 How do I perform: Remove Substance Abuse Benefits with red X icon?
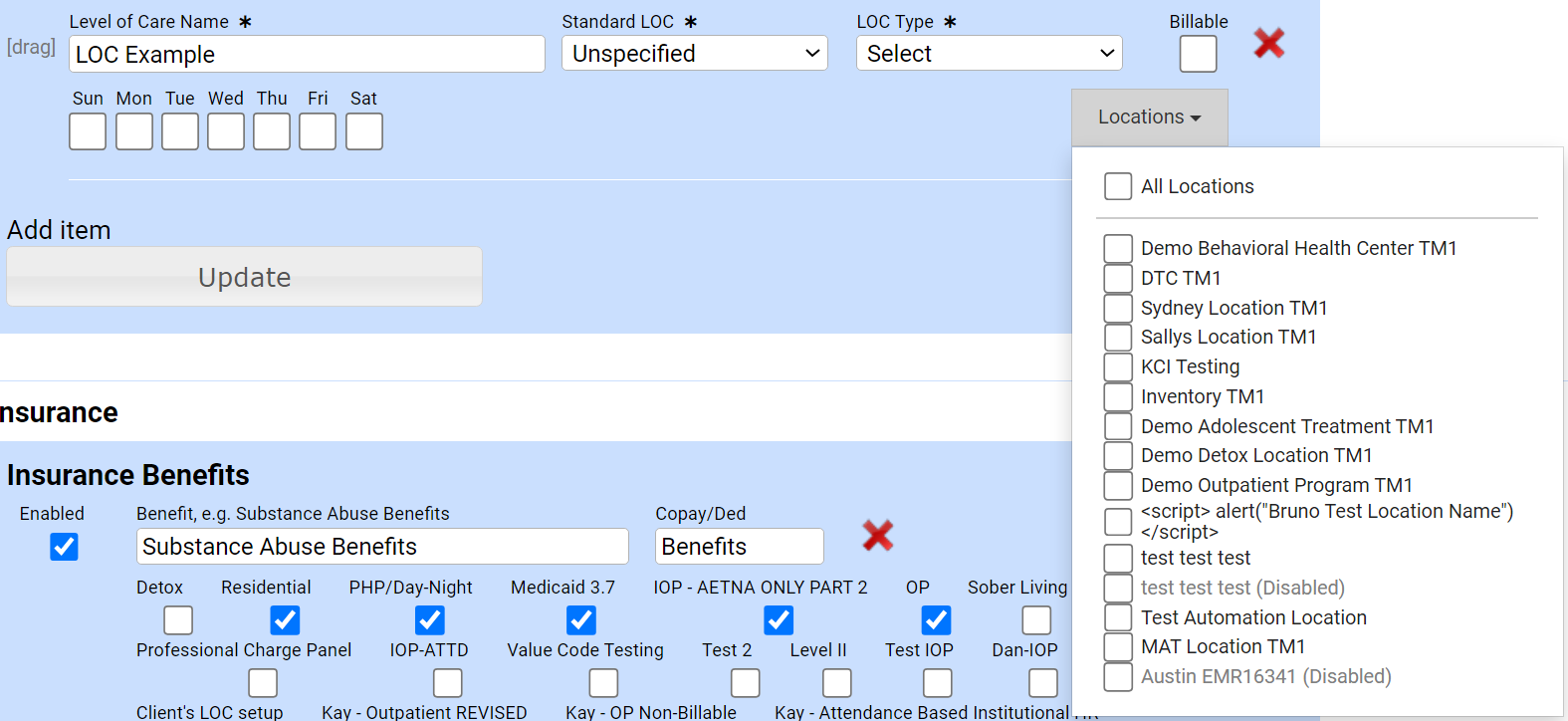coord(877,536)
